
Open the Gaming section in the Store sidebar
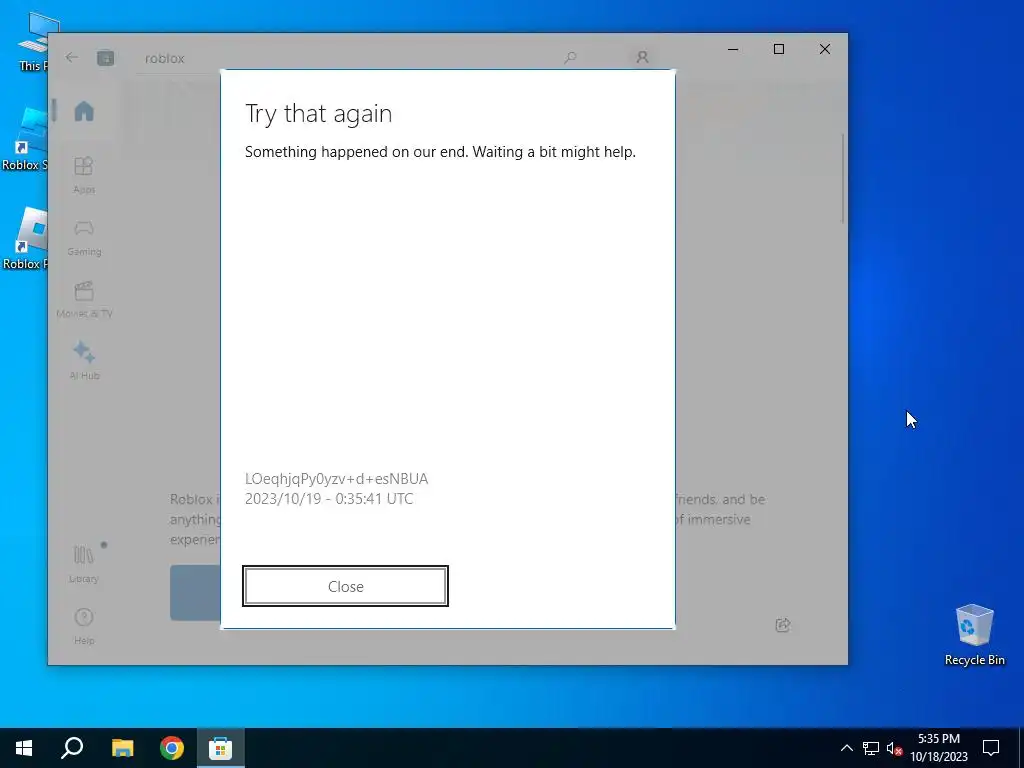[84, 237]
